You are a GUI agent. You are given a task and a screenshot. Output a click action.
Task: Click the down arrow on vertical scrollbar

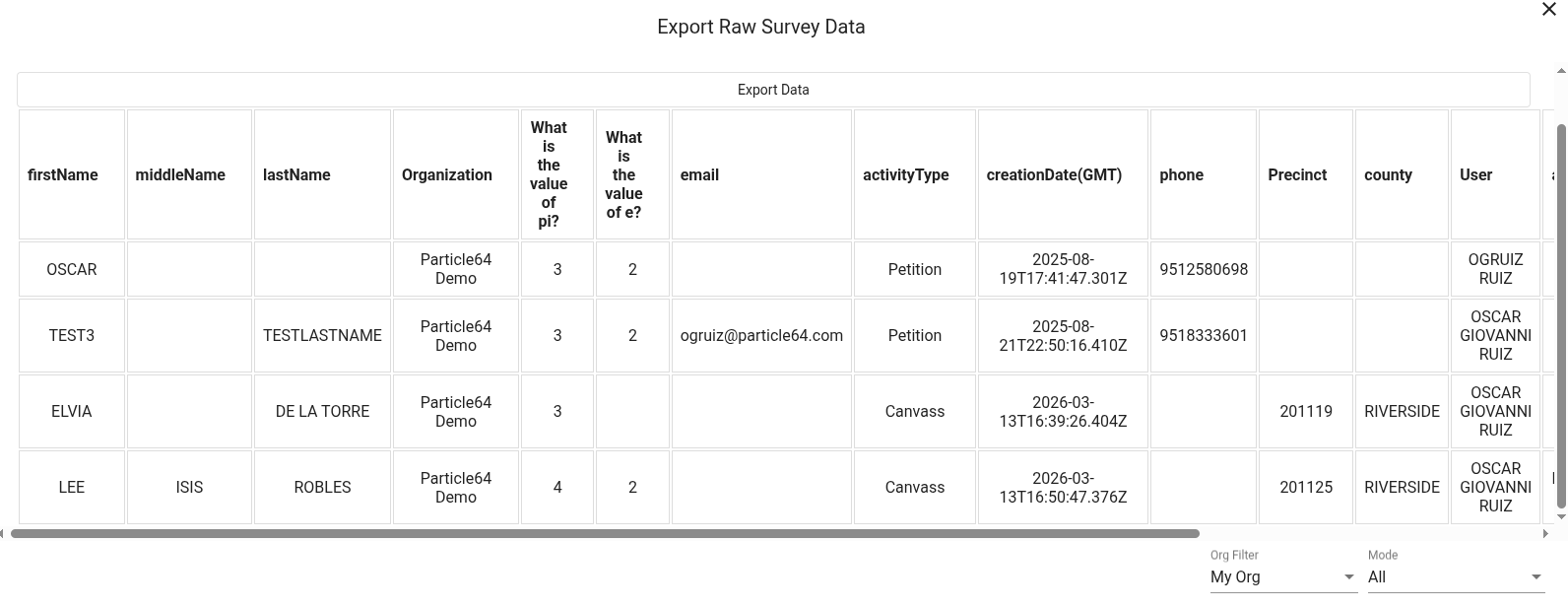[x=1561, y=516]
